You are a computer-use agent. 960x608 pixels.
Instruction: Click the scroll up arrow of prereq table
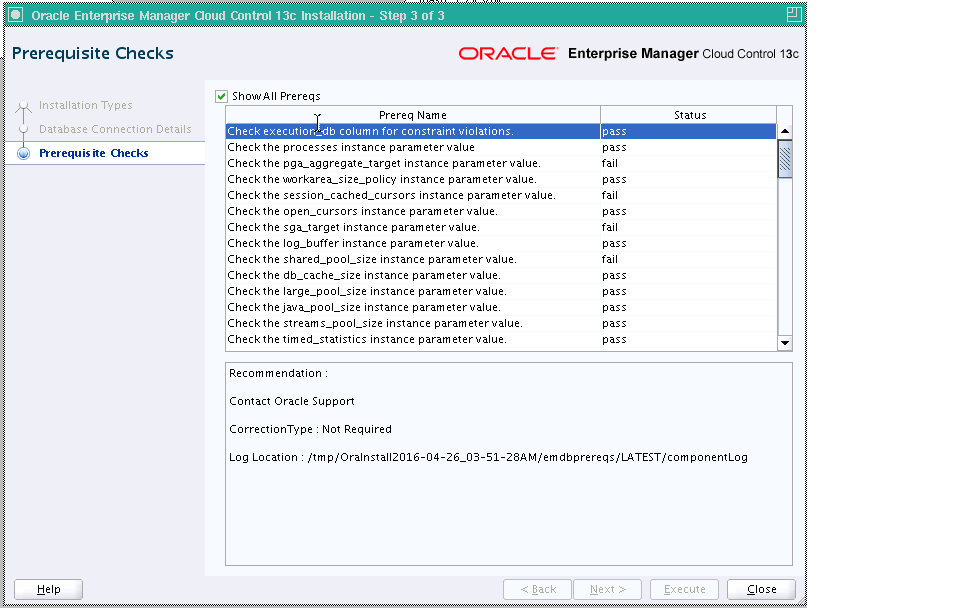(785, 131)
